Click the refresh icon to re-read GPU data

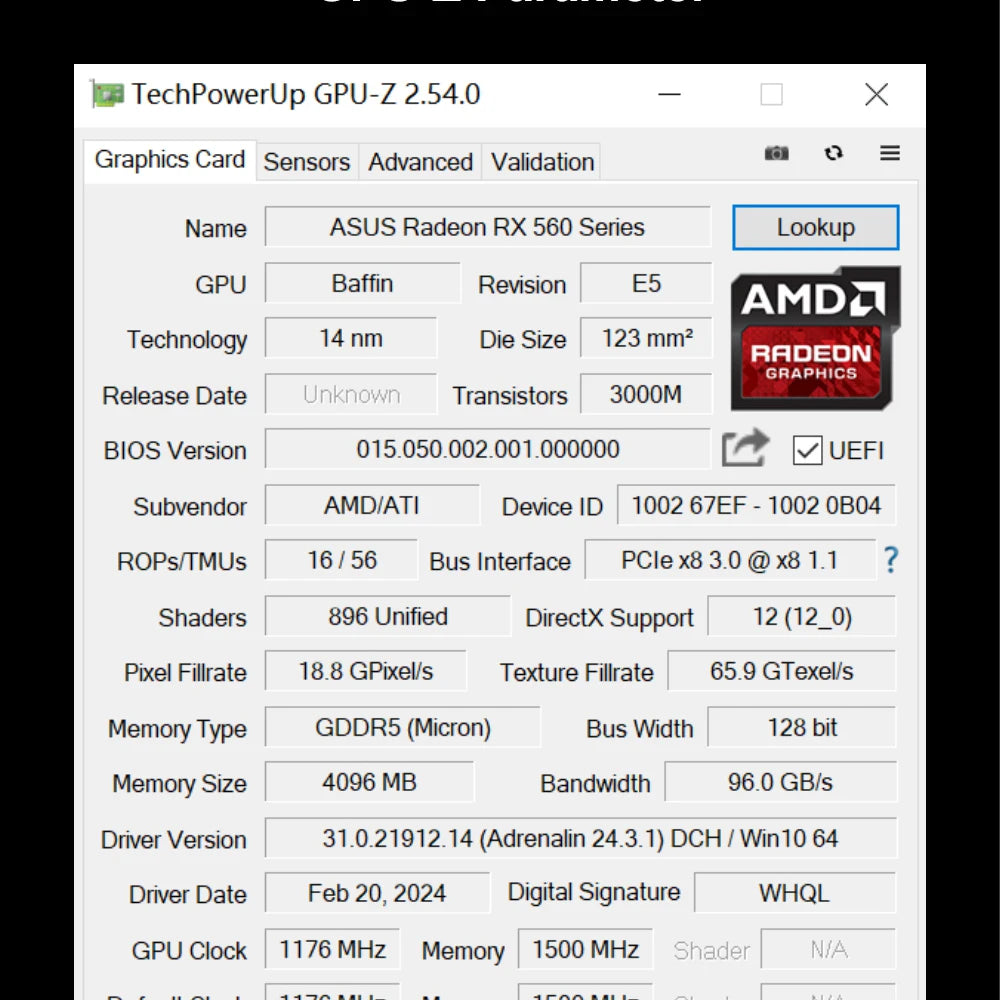834,154
